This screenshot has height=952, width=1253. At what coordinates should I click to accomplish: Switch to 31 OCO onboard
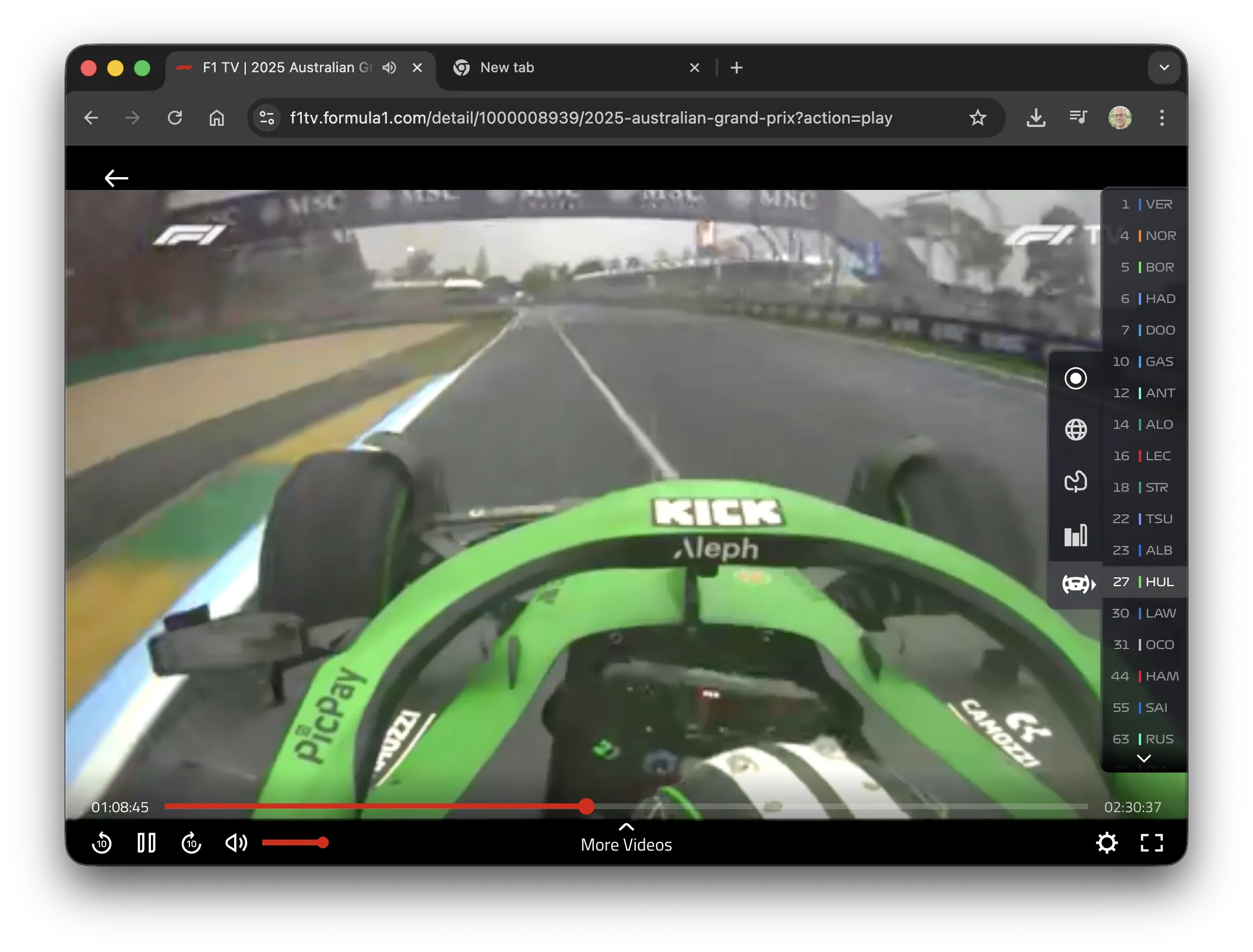pyautogui.click(x=1145, y=644)
